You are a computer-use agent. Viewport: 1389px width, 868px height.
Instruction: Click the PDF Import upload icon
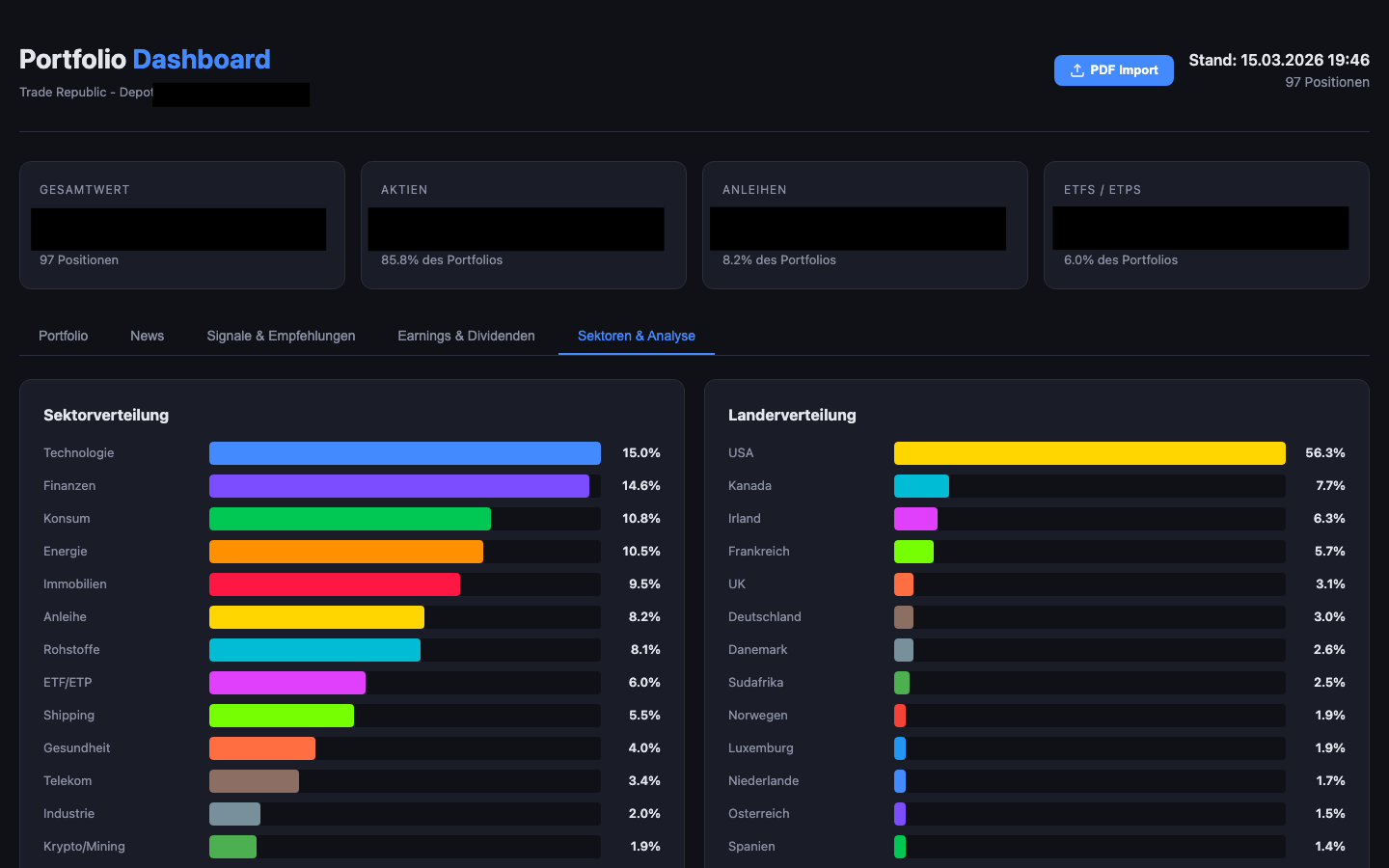tap(1077, 69)
